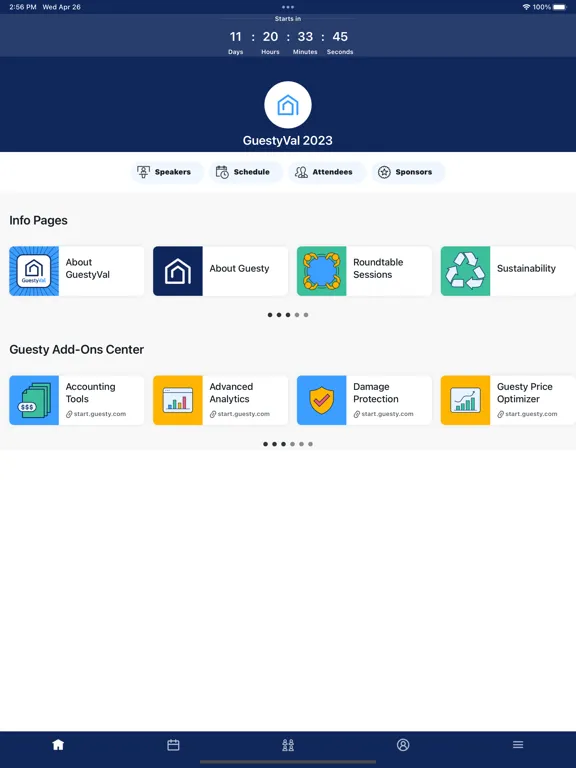The width and height of the screenshot is (576, 768).
Task: Click the countdown Seconds value
Action: pos(340,37)
